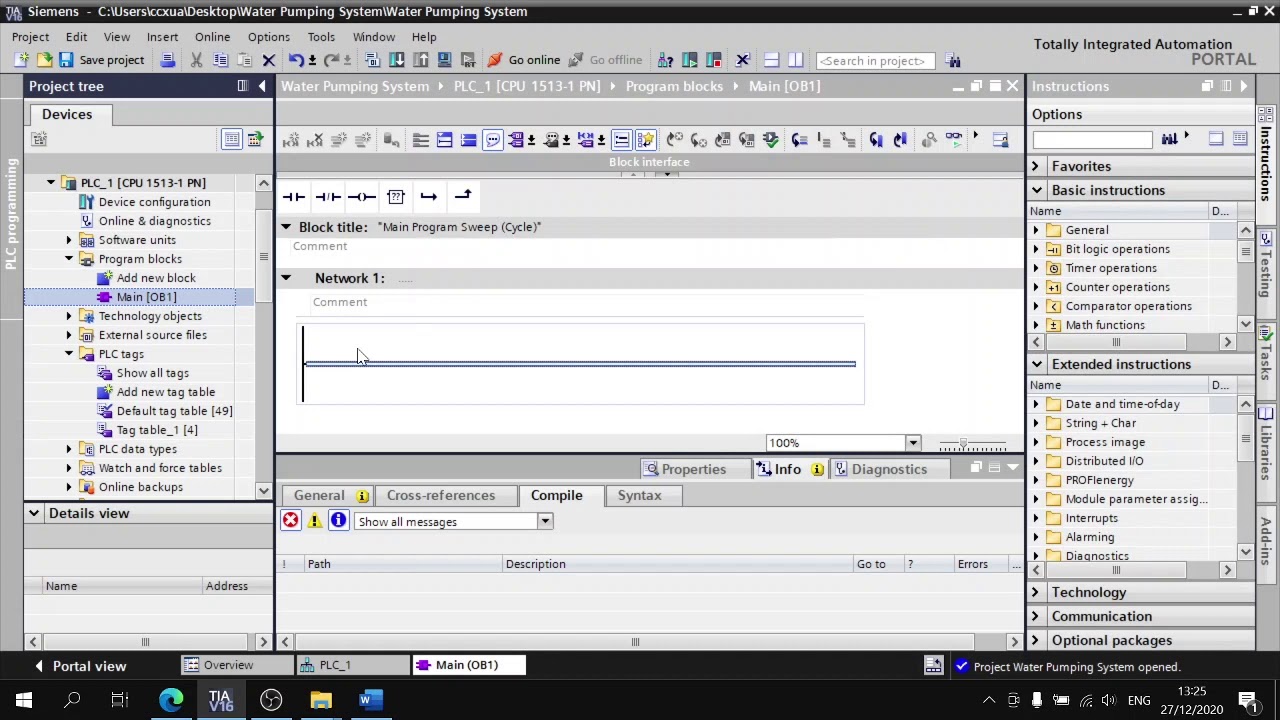Screen dimensions: 1280x720
Task: Open Word from the taskbar
Action: [371, 700]
